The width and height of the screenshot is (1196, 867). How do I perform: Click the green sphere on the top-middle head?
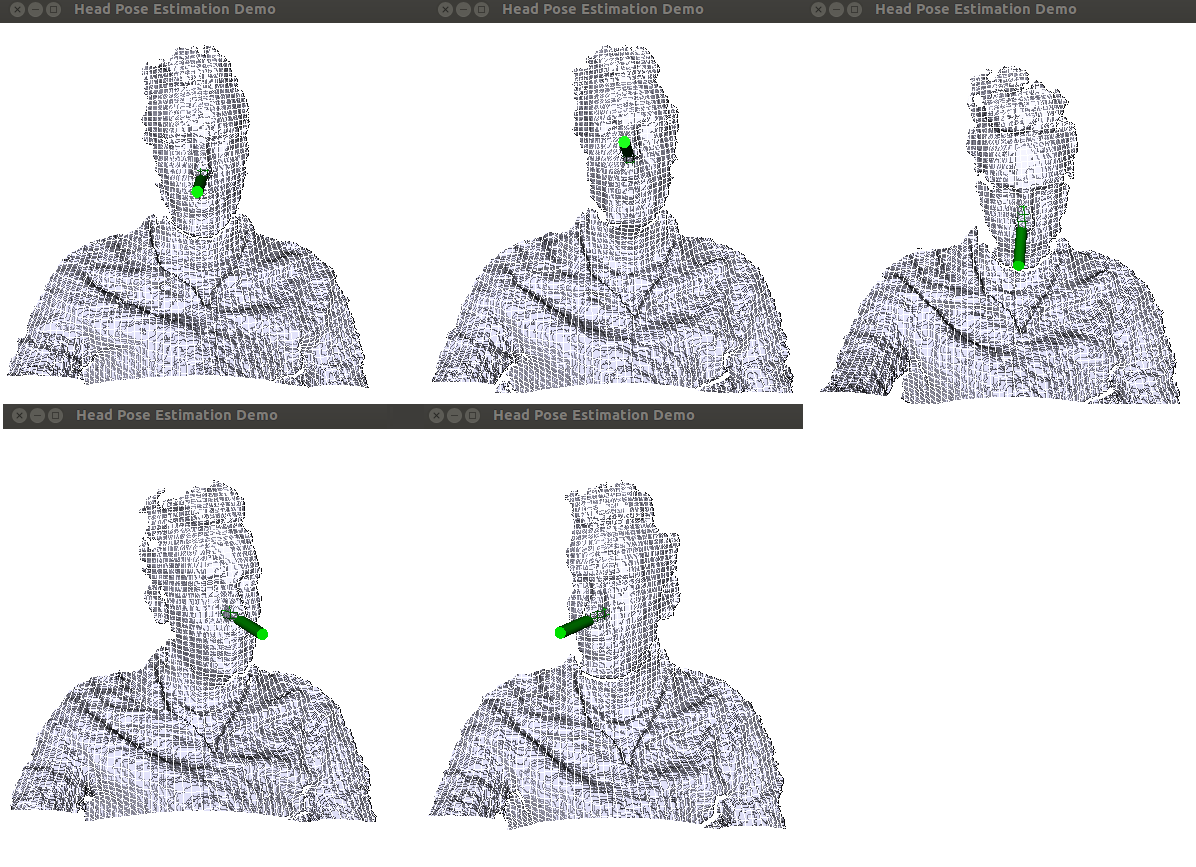(x=625, y=143)
